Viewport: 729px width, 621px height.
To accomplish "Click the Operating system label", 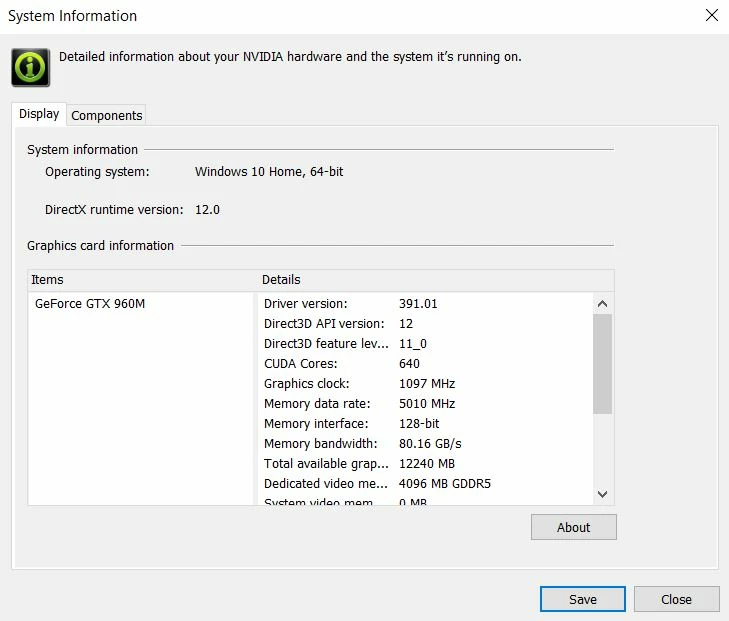I will [x=97, y=172].
